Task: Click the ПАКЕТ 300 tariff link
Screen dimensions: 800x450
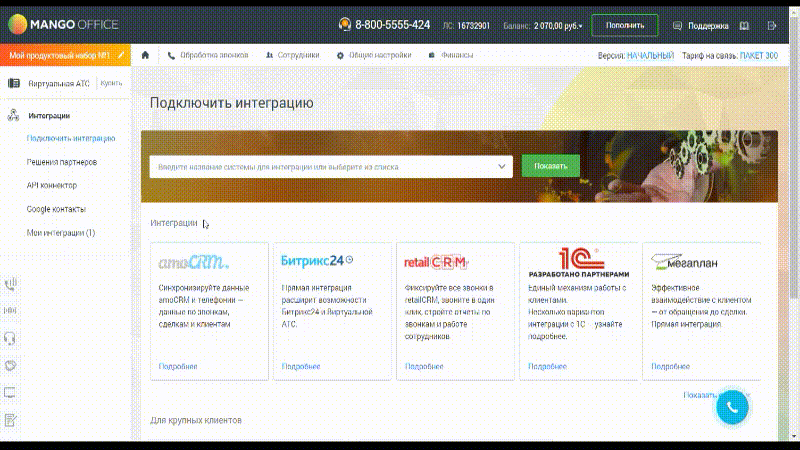Action: pos(759,55)
